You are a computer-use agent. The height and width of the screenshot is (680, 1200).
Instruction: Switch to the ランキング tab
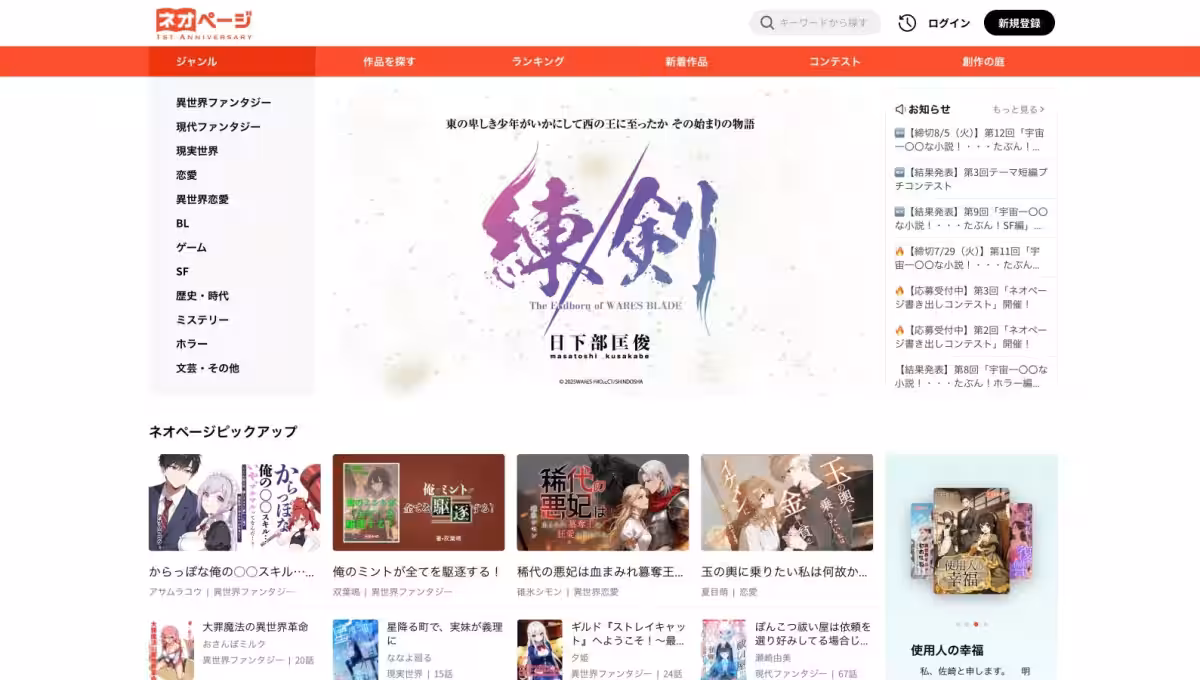(538, 62)
